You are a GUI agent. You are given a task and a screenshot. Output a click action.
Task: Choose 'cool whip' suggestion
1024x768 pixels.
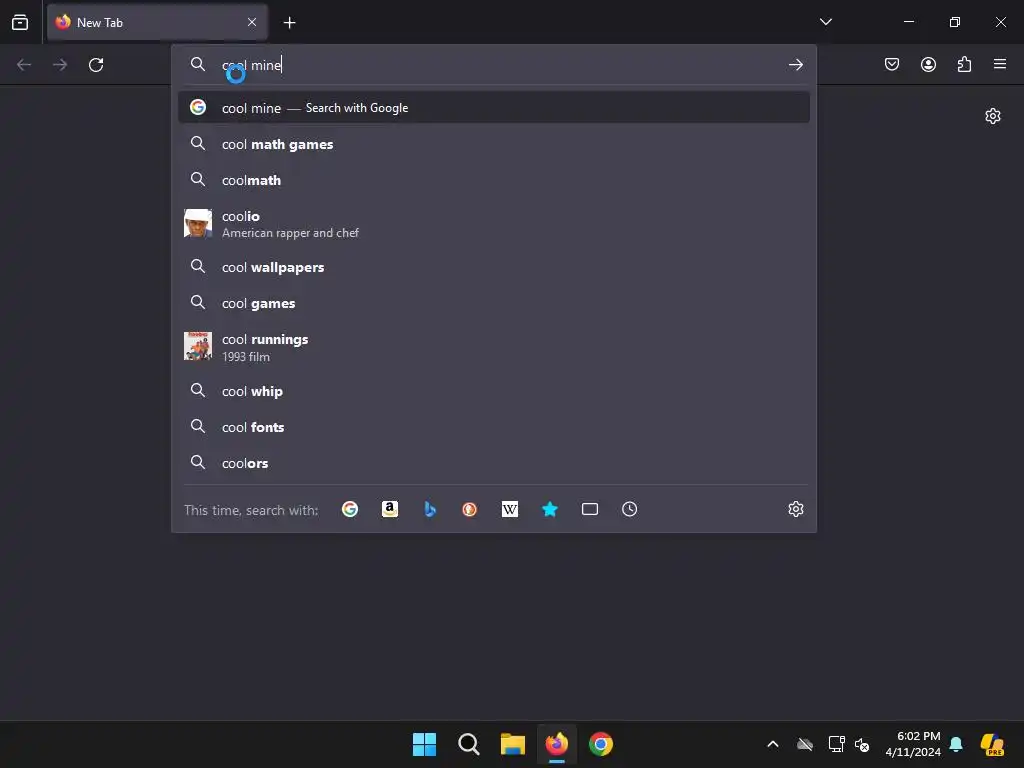pos(494,391)
